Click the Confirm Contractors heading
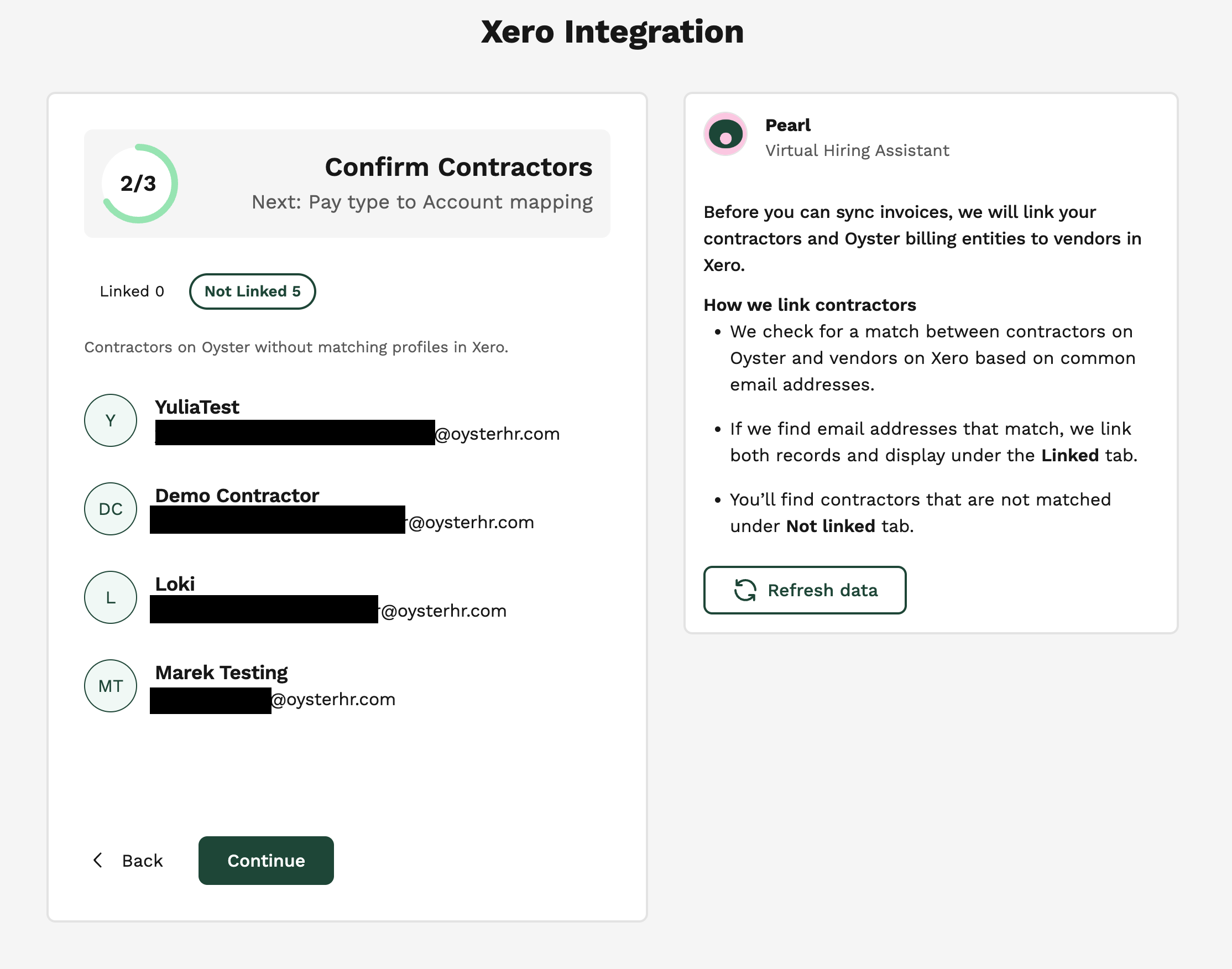This screenshot has height=969, width=1232. [x=458, y=168]
